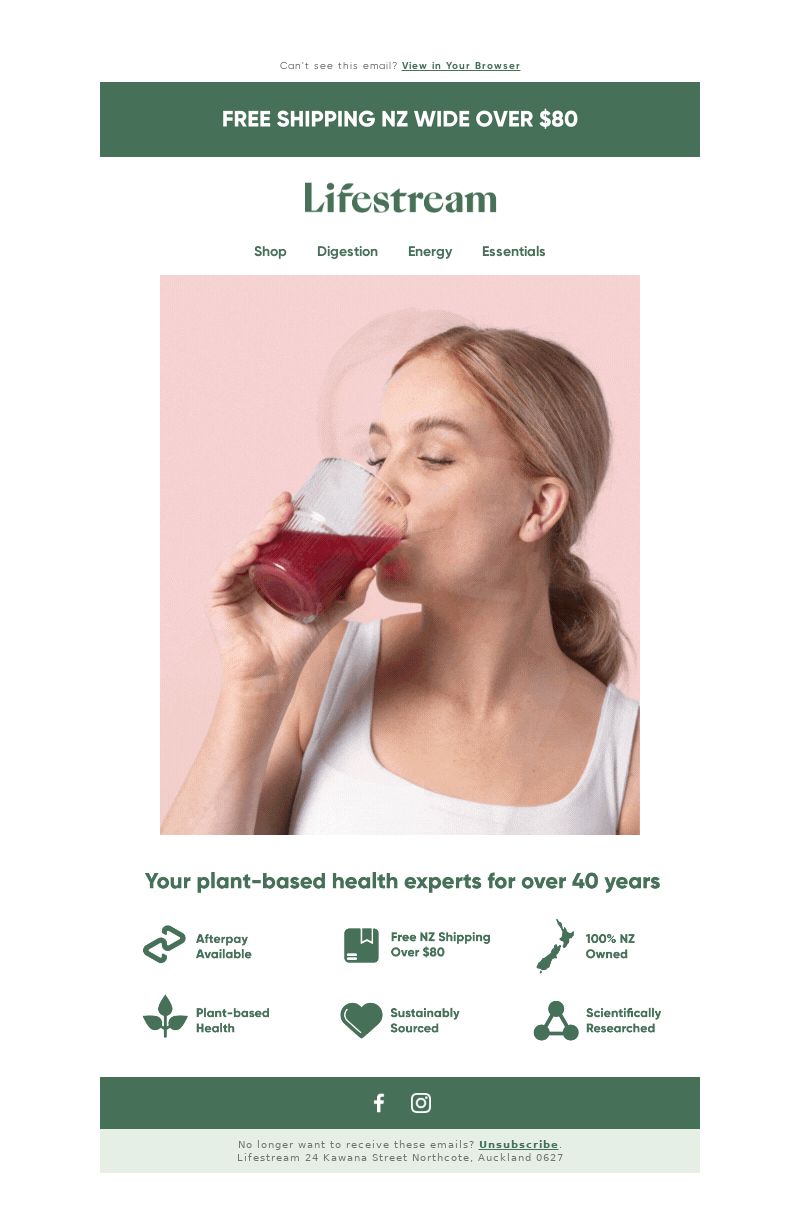This screenshot has height=1212, width=800.
Task: Click the free shipping green banner
Action: click(x=400, y=119)
